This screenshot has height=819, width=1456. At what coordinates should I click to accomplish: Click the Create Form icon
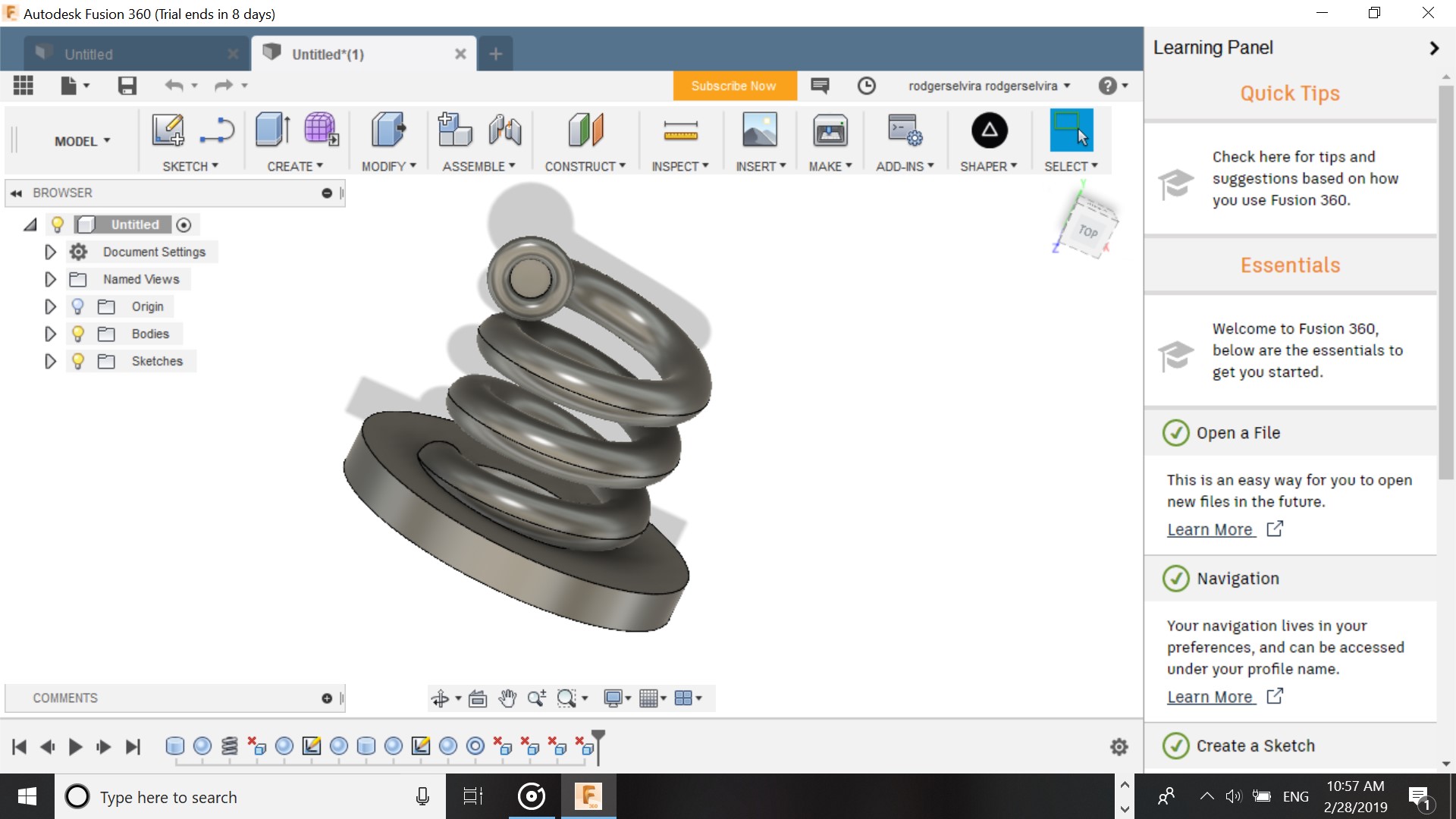pos(321,130)
